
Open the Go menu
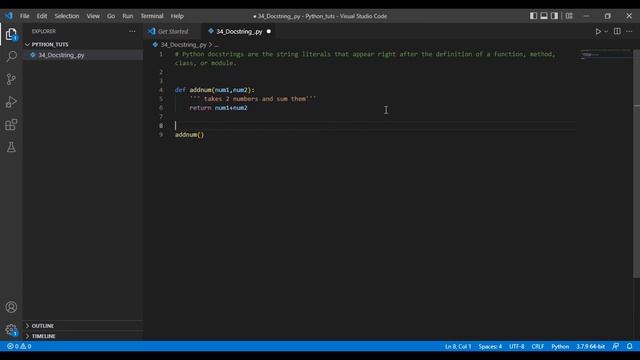click(x=111, y=16)
